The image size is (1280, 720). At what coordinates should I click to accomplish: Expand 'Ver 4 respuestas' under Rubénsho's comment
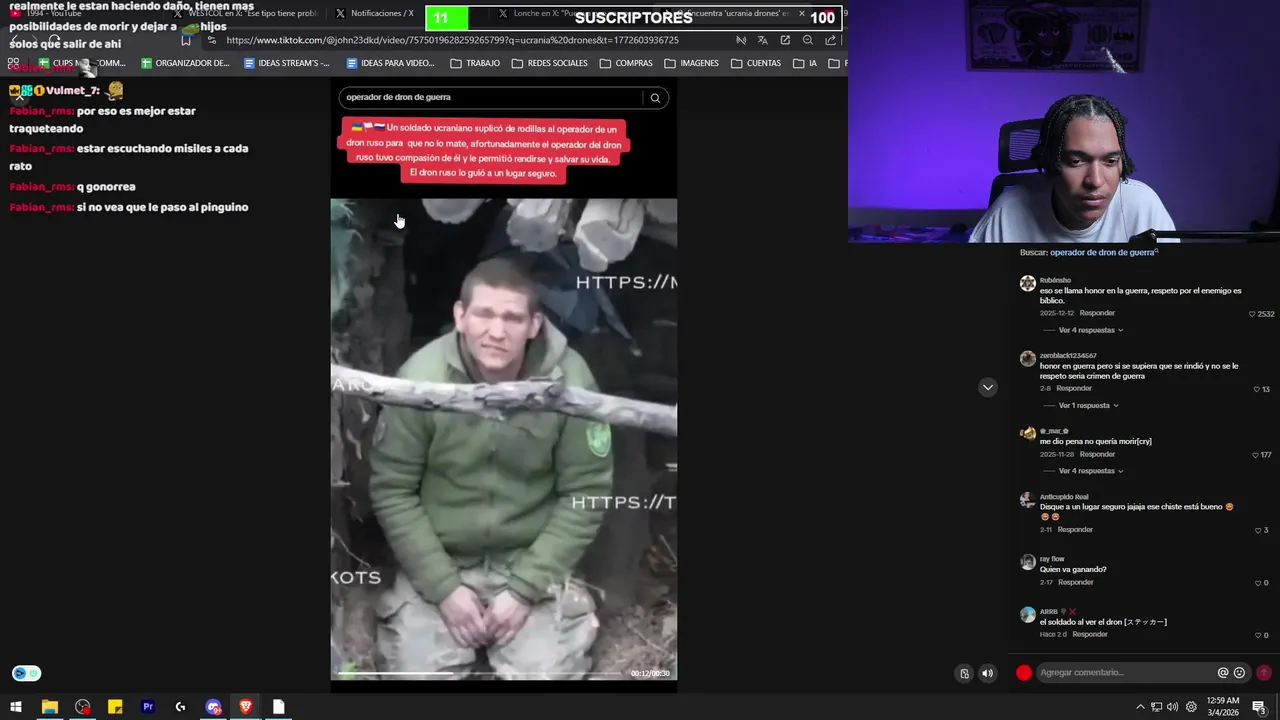(x=1090, y=330)
